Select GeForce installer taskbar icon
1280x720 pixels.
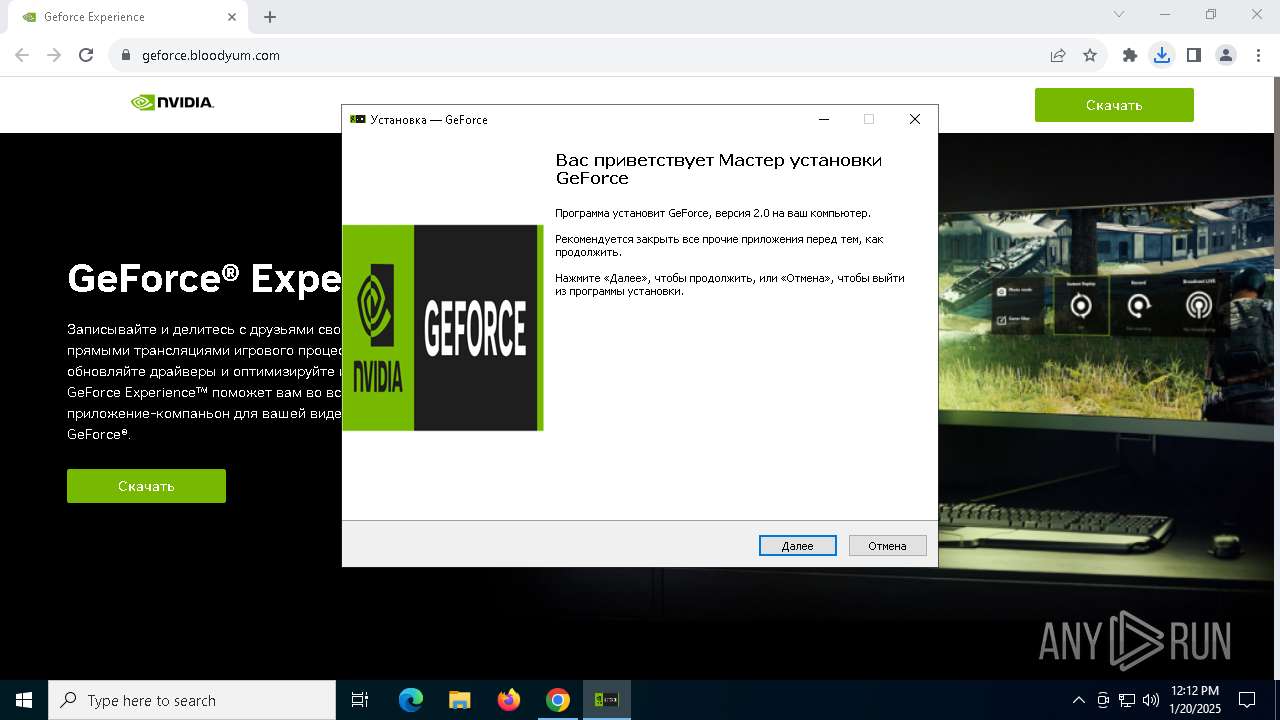[606, 700]
